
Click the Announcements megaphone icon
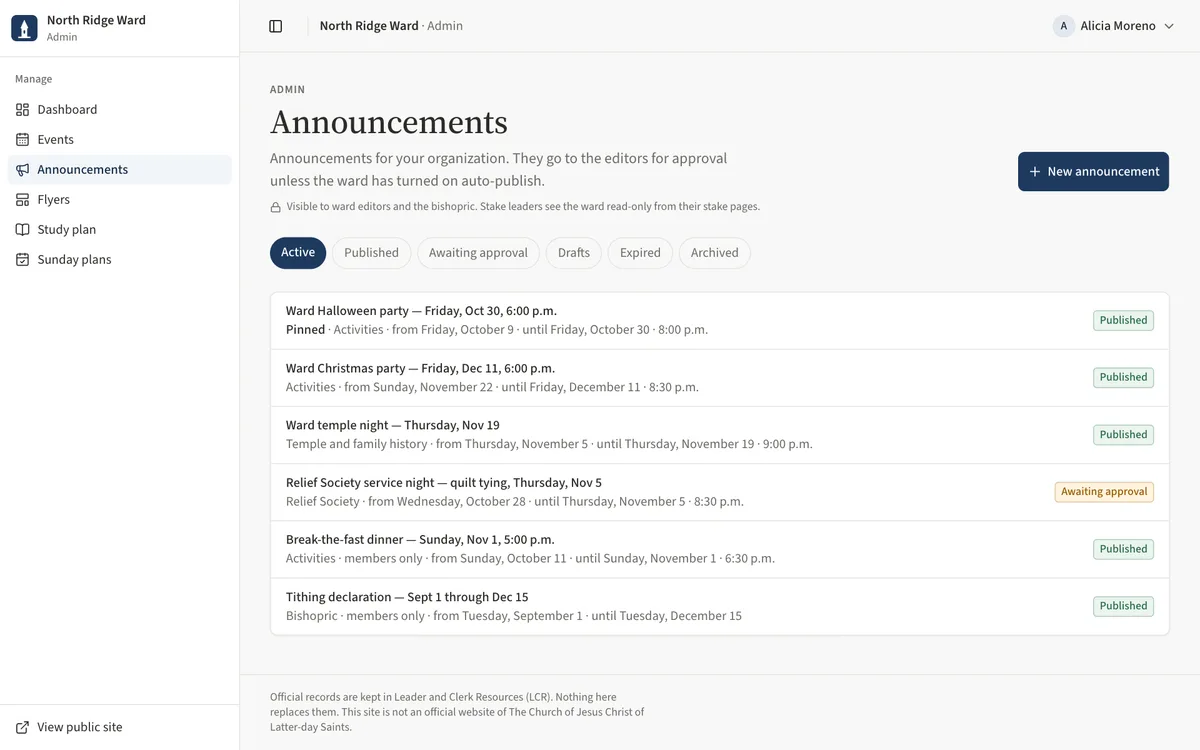click(23, 170)
